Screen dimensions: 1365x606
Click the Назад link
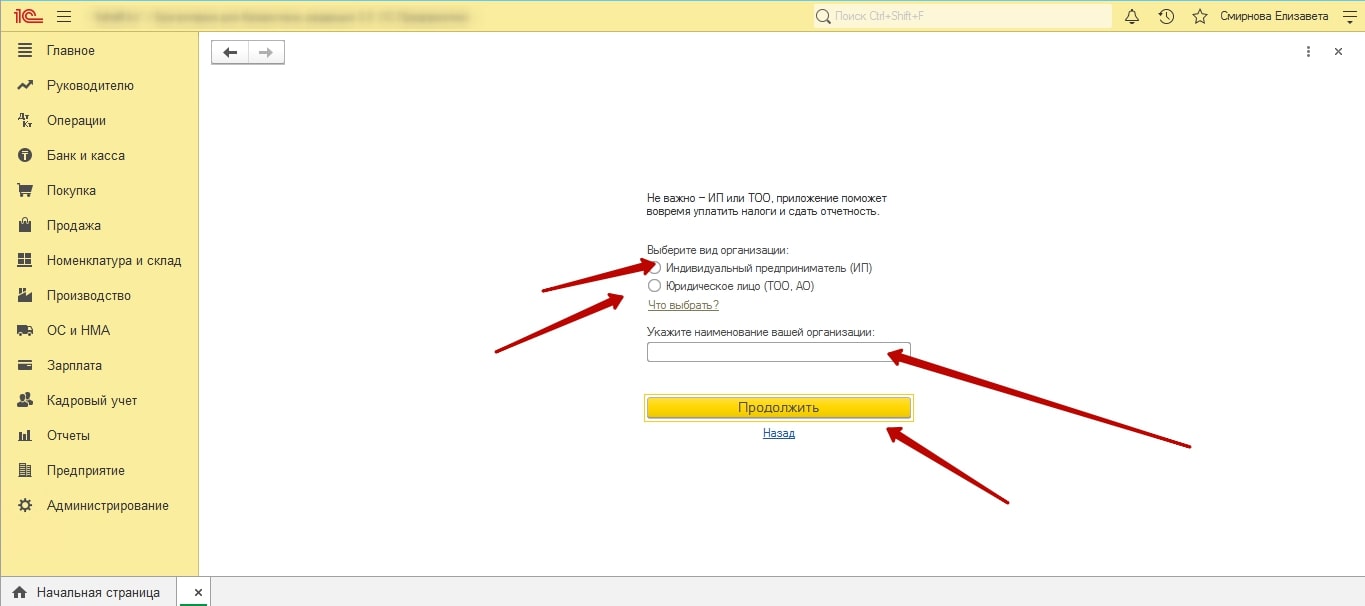pyautogui.click(x=778, y=433)
